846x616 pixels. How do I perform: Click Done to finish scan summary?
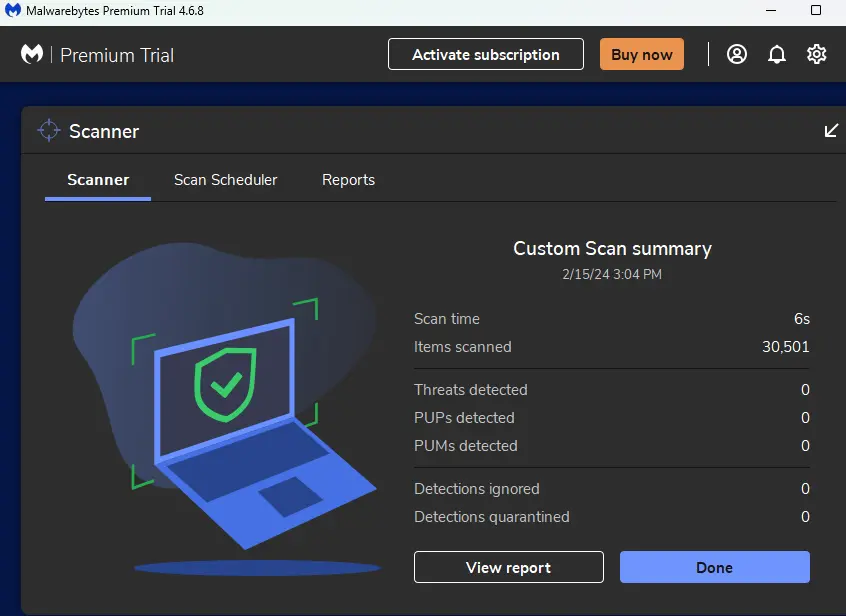point(714,567)
